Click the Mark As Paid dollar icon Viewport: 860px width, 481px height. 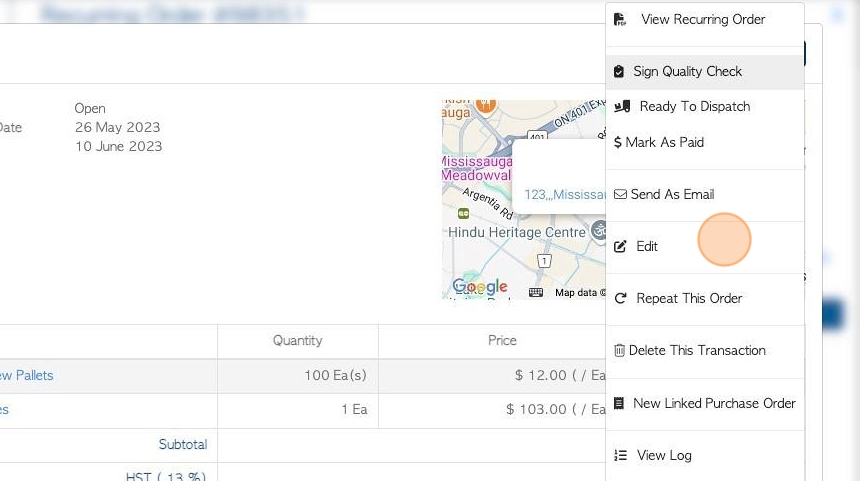point(618,143)
